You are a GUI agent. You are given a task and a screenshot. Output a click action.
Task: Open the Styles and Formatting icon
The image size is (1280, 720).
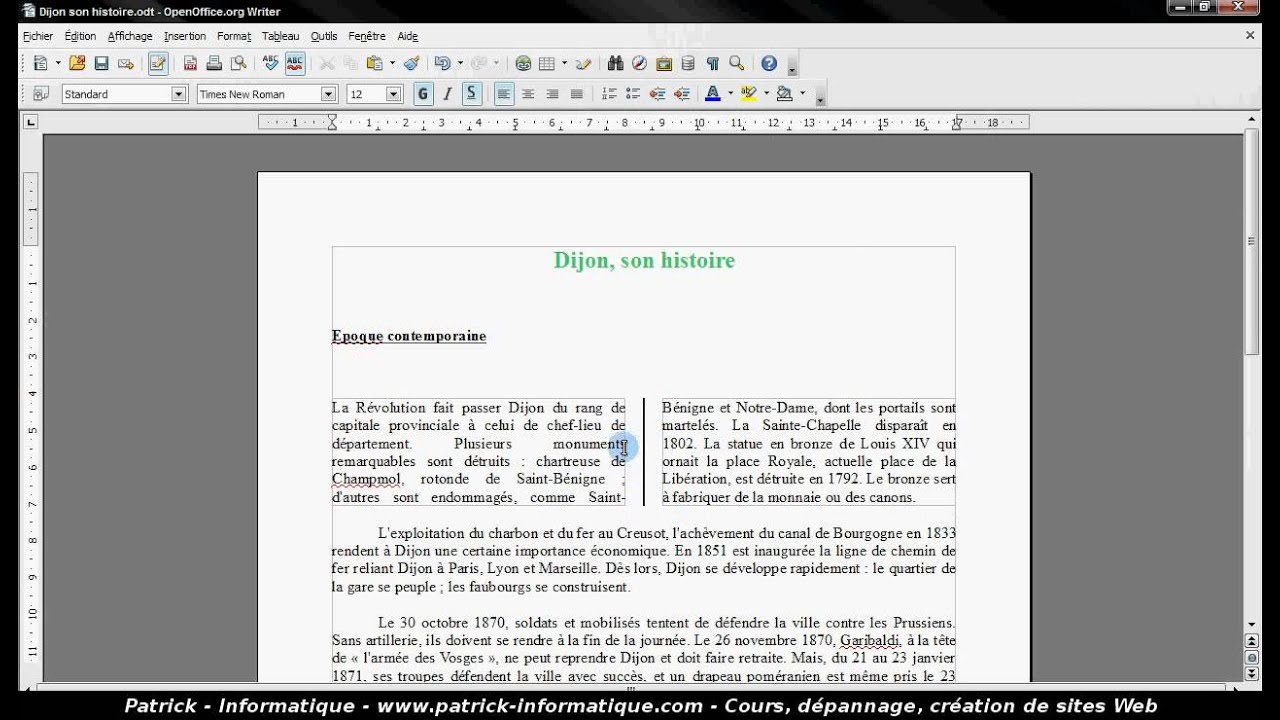click(x=41, y=94)
